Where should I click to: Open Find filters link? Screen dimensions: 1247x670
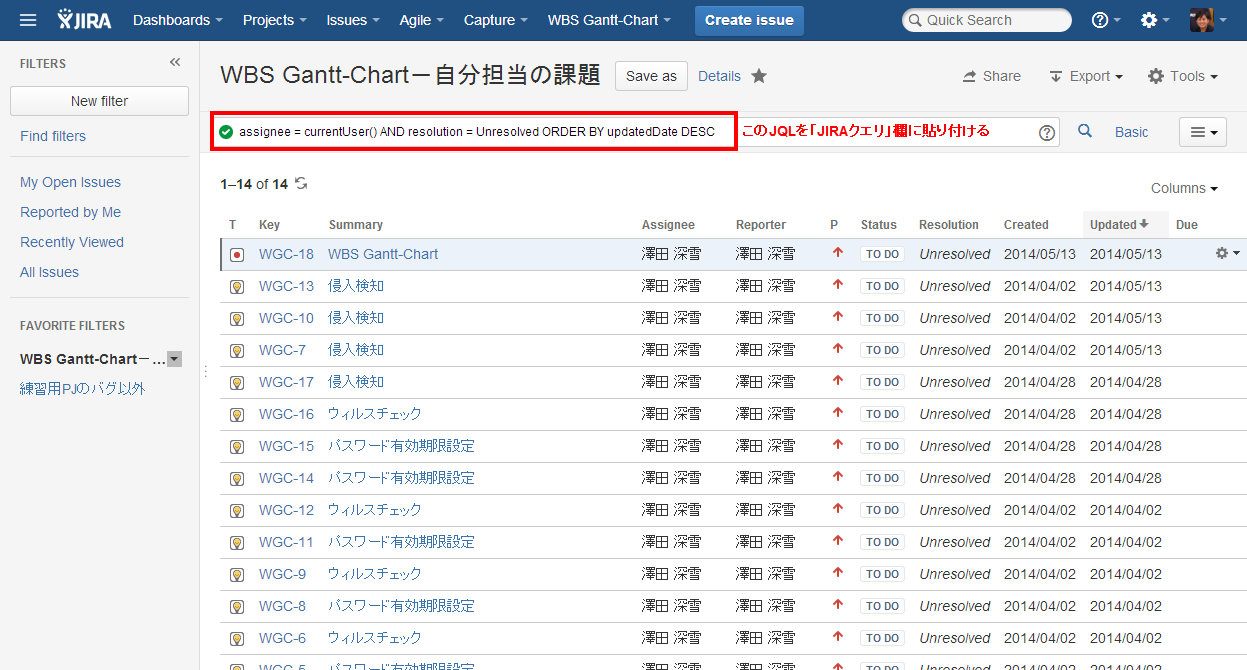(x=53, y=136)
